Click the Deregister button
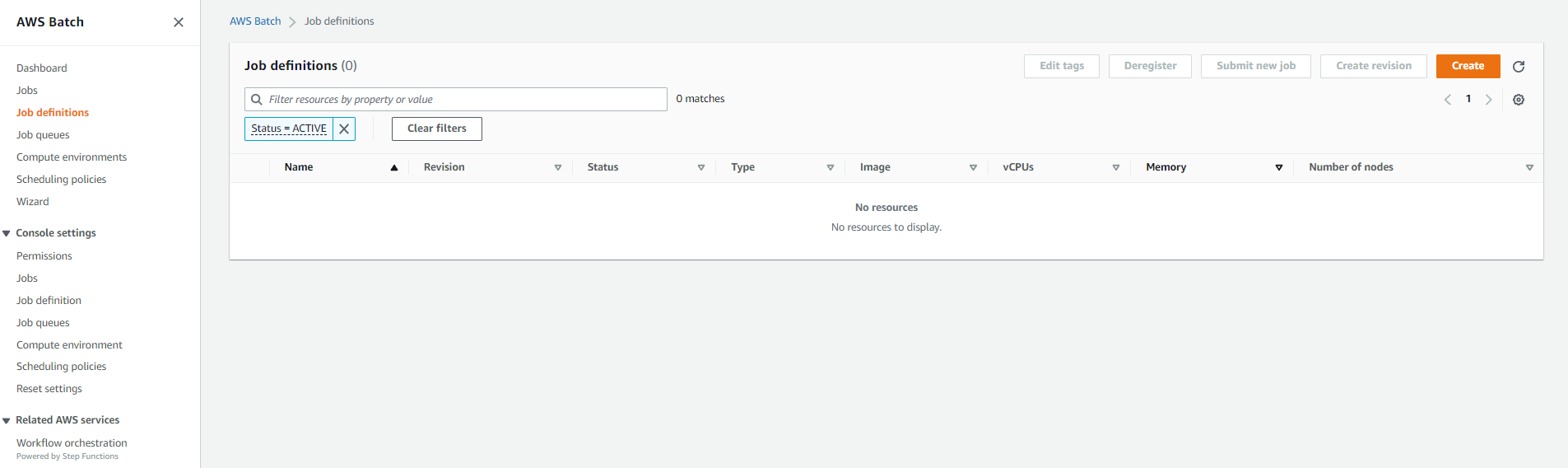This screenshot has height=468, width=1568. [x=1150, y=66]
